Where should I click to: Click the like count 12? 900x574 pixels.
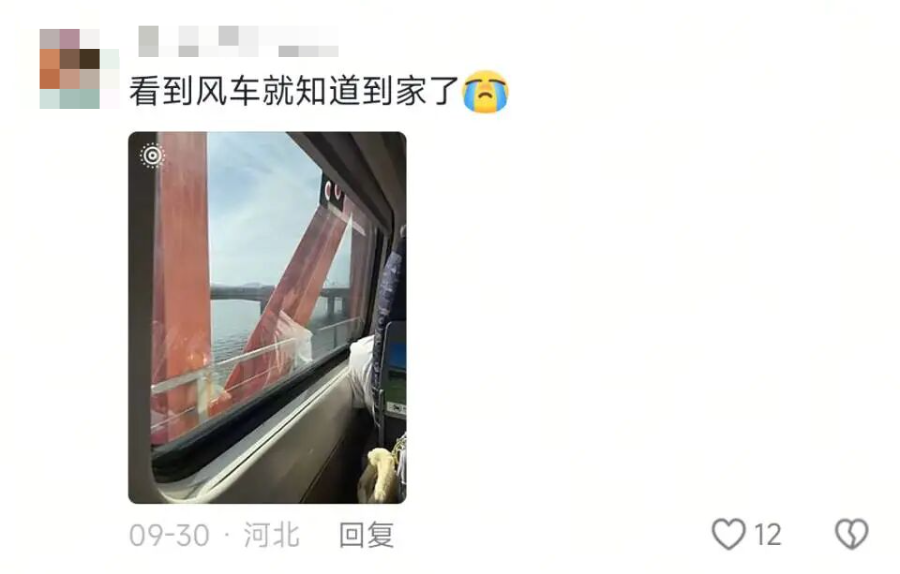tap(767, 535)
